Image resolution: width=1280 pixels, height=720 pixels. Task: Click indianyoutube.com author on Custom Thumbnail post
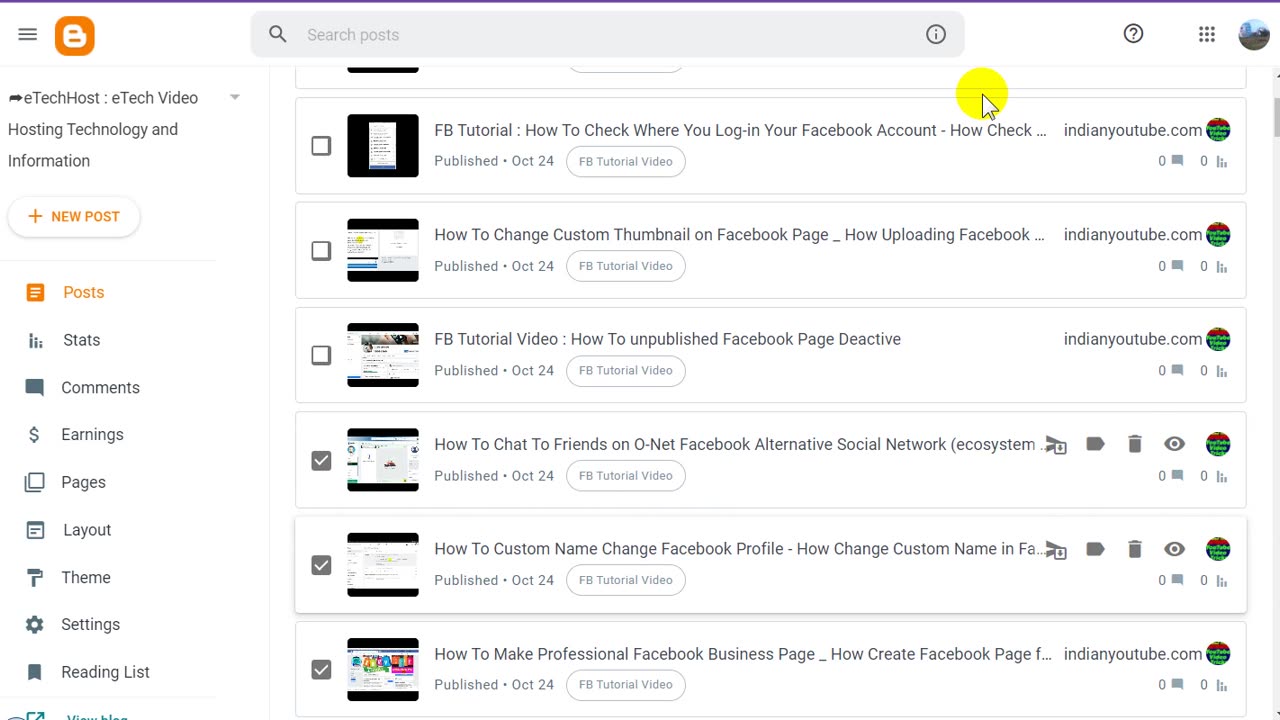1133,235
